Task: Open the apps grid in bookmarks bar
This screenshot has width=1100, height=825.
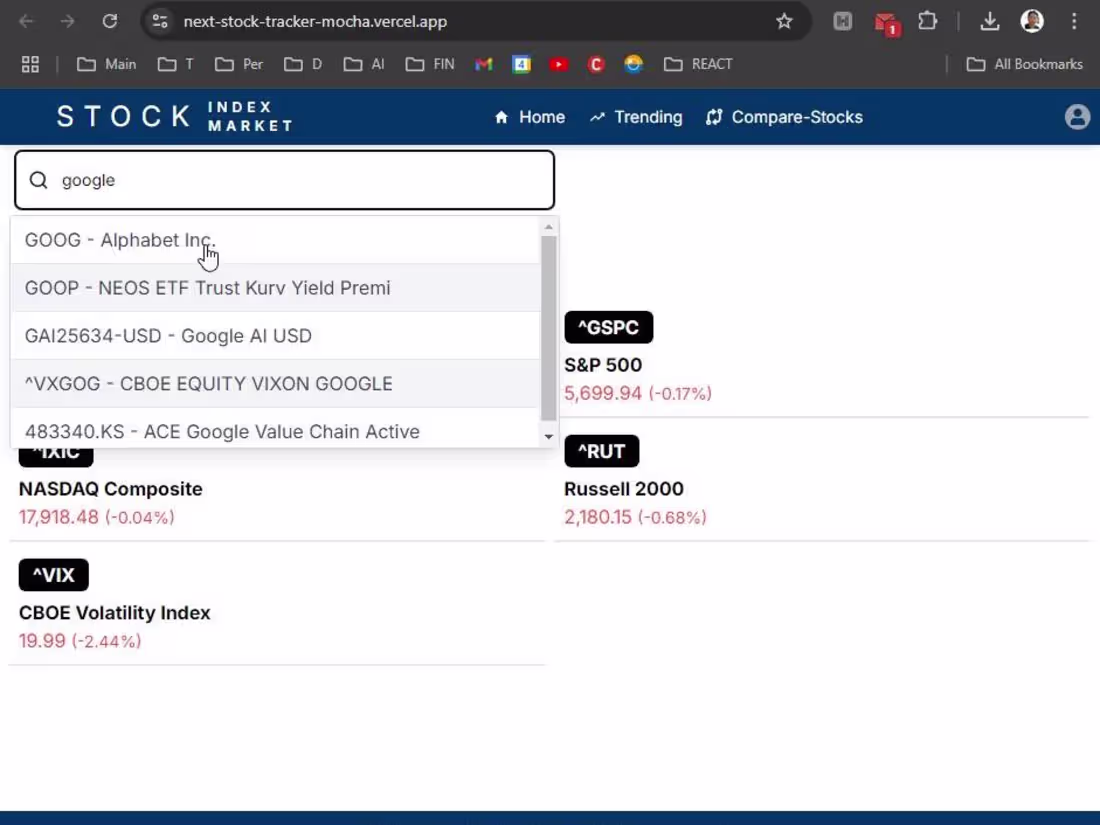Action: (x=30, y=65)
